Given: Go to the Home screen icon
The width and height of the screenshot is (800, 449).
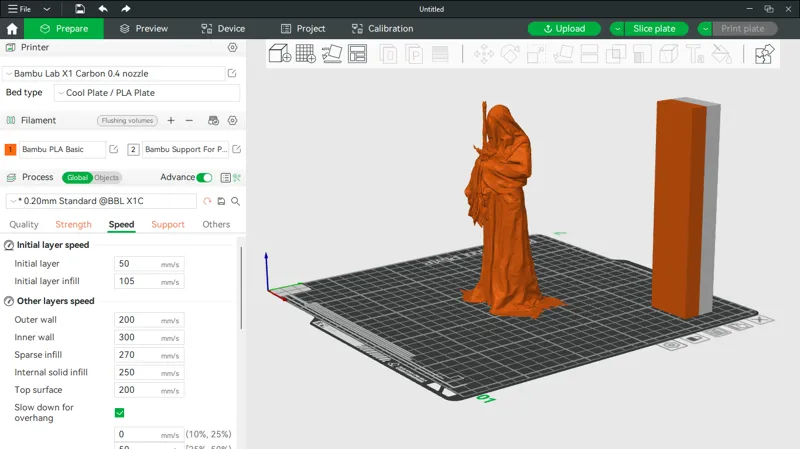Looking at the screenshot, I should (x=12, y=29).
